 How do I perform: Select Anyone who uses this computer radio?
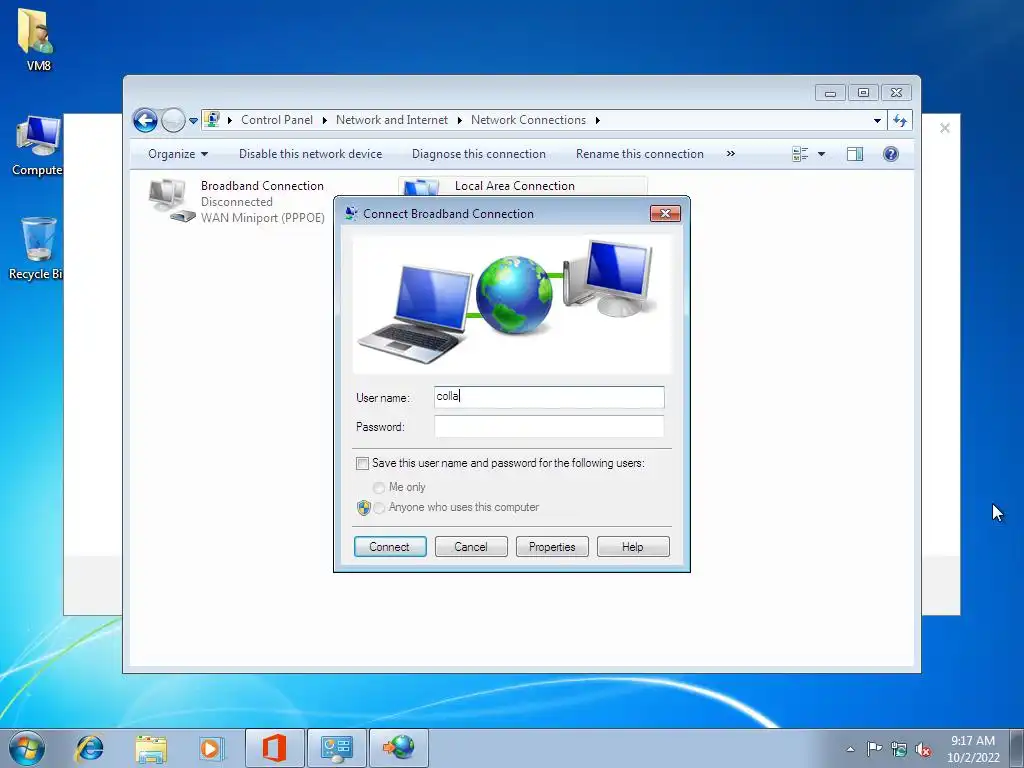point(379,508)
